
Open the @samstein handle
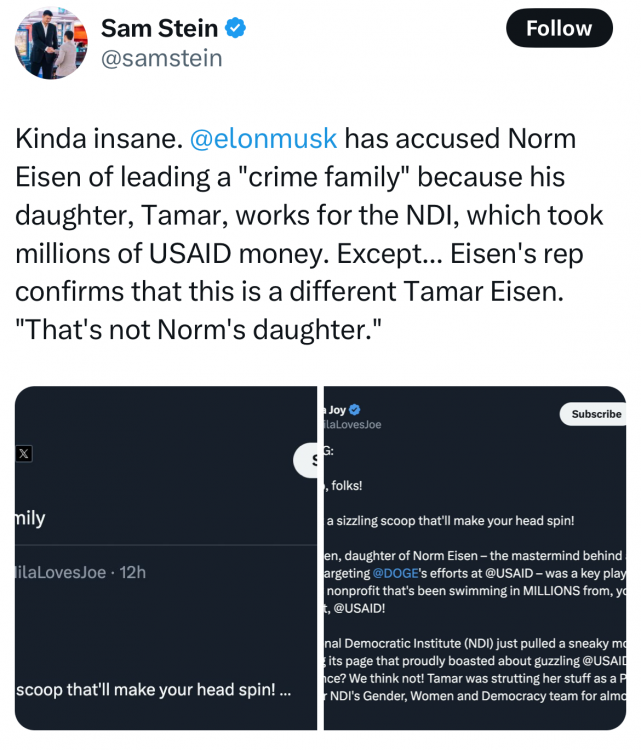coord(161,59)
